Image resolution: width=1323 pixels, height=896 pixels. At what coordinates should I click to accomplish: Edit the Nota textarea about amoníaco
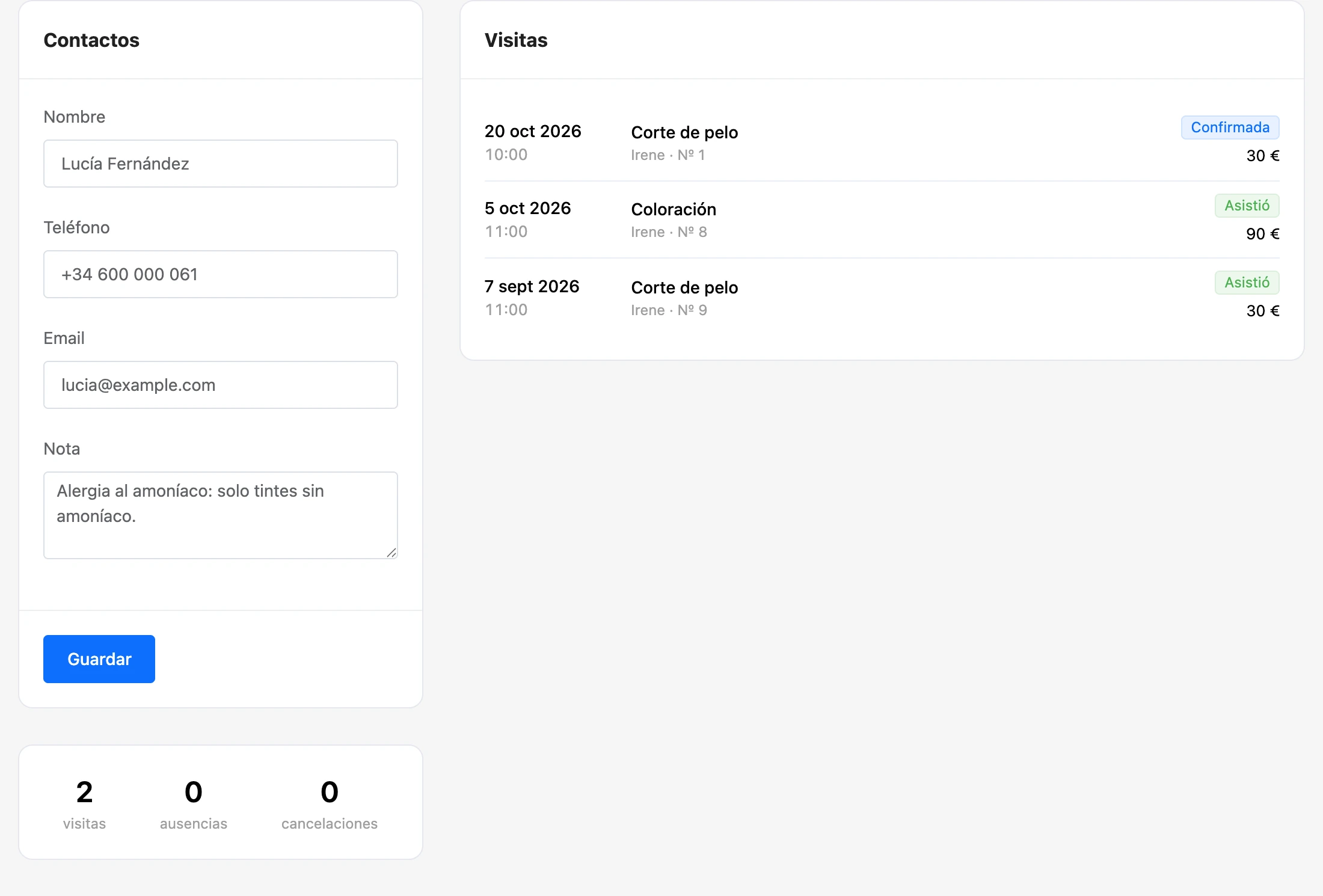click(221, 515)
